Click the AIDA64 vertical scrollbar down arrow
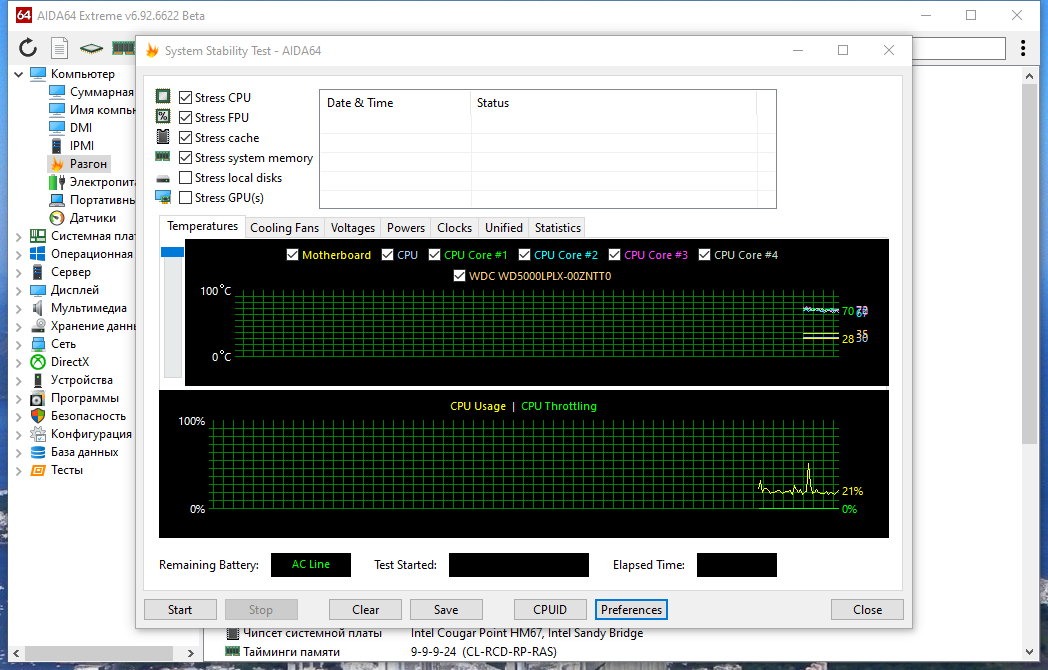 point(1029,652)
